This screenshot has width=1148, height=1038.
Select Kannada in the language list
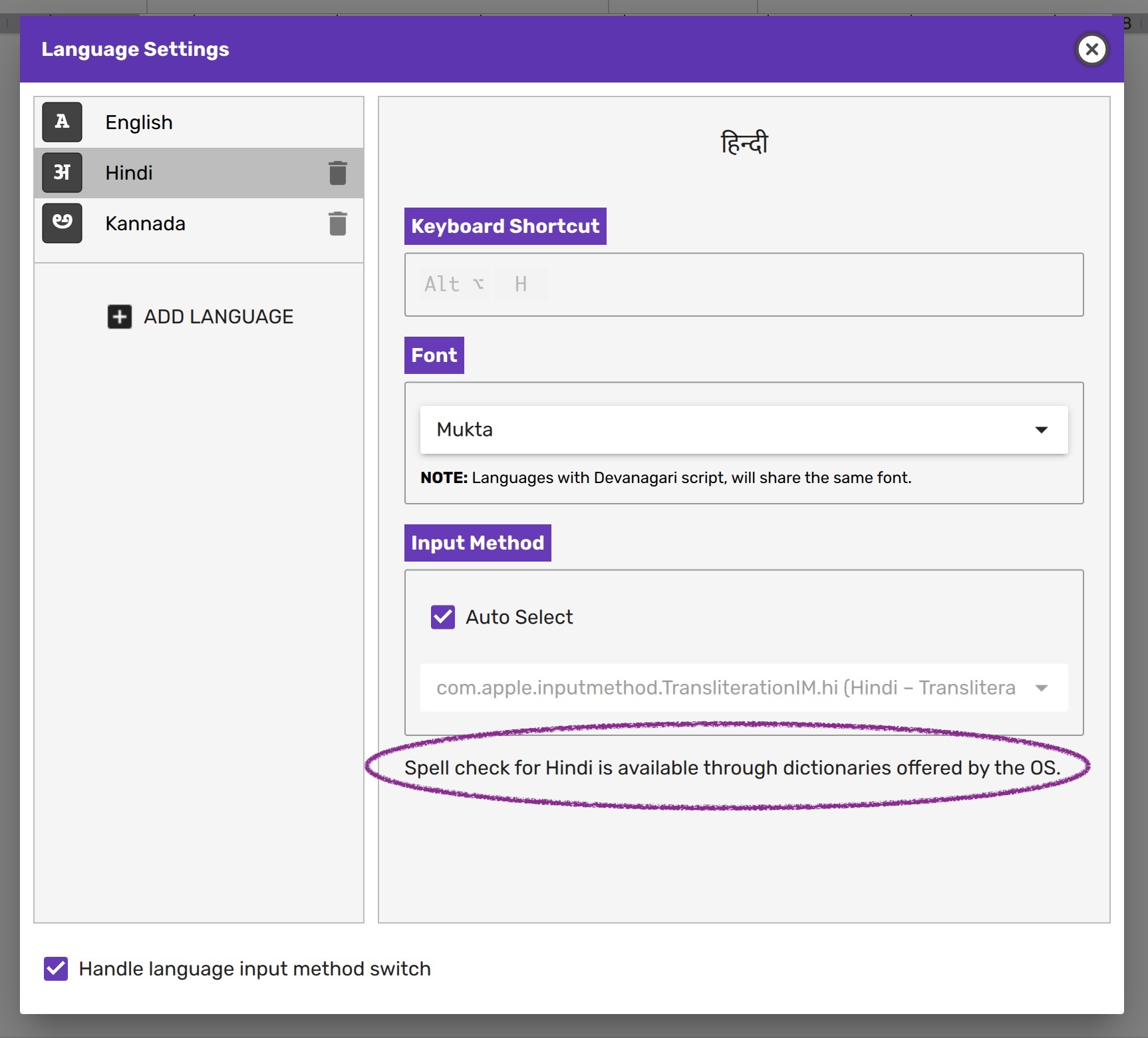click(145, 224)
